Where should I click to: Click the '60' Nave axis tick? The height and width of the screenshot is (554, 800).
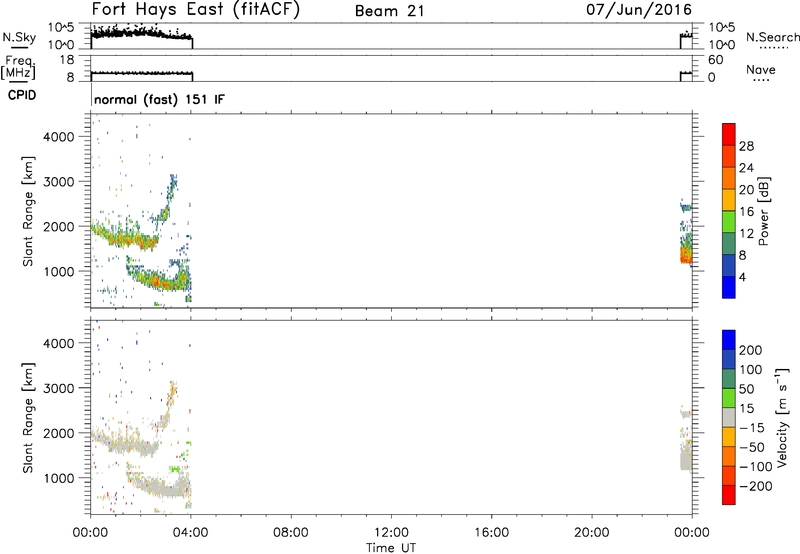pos(715,60)
